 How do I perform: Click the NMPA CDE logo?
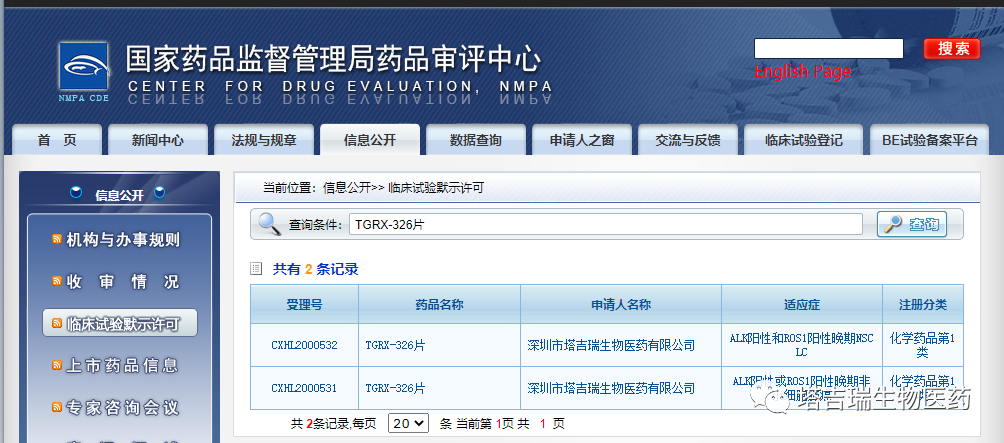click(x=84, y=72)
